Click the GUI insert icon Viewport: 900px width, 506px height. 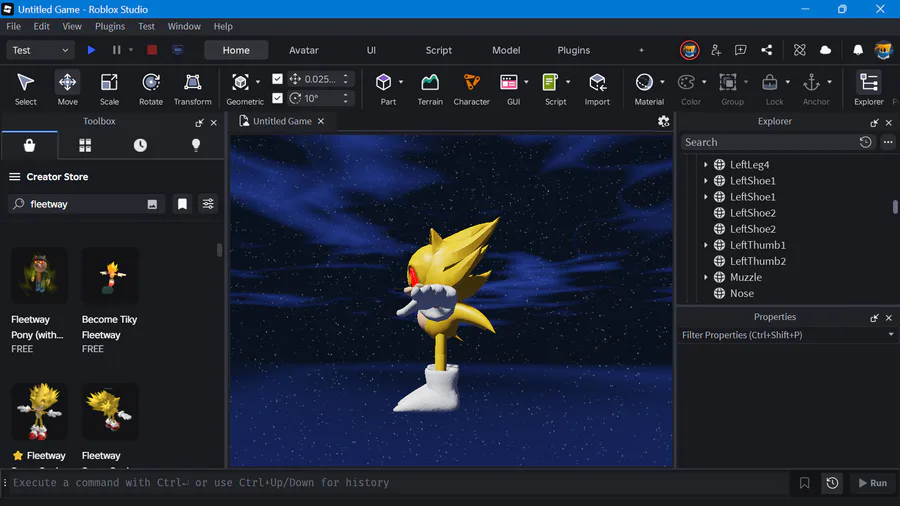(x=509, y=83)
